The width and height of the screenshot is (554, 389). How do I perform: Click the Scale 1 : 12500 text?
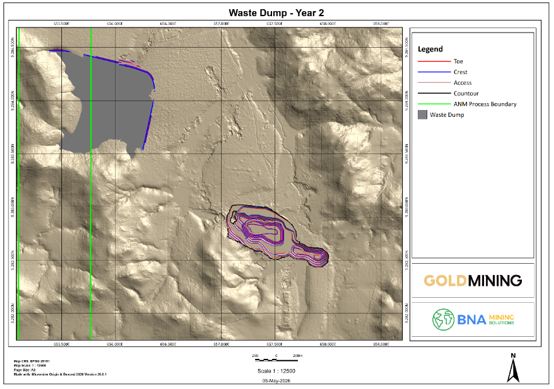click(x=276, y=371)
